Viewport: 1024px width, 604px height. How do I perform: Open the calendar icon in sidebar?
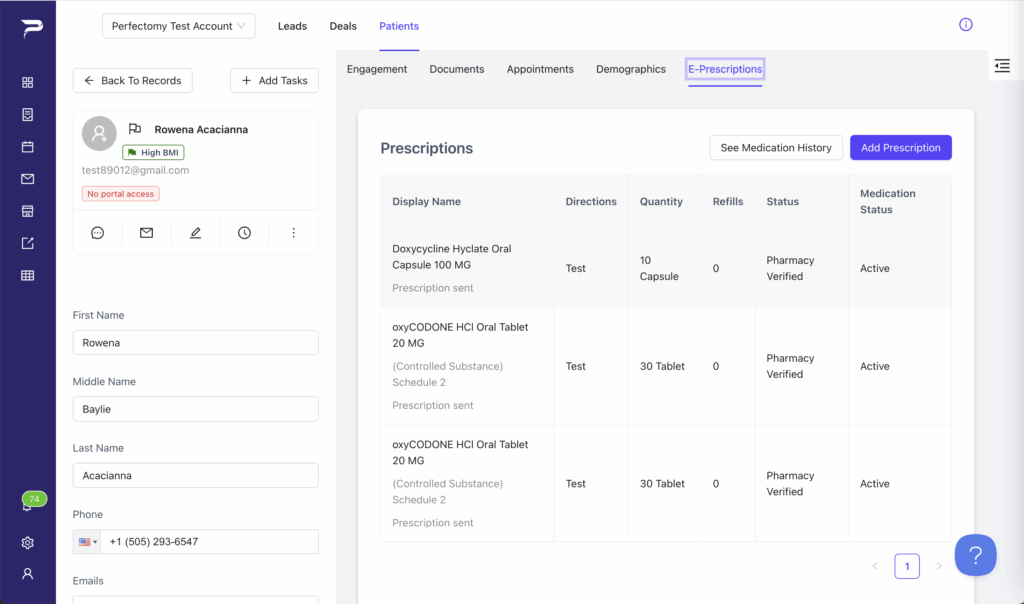pyautogui.click(x=27, y=147)
